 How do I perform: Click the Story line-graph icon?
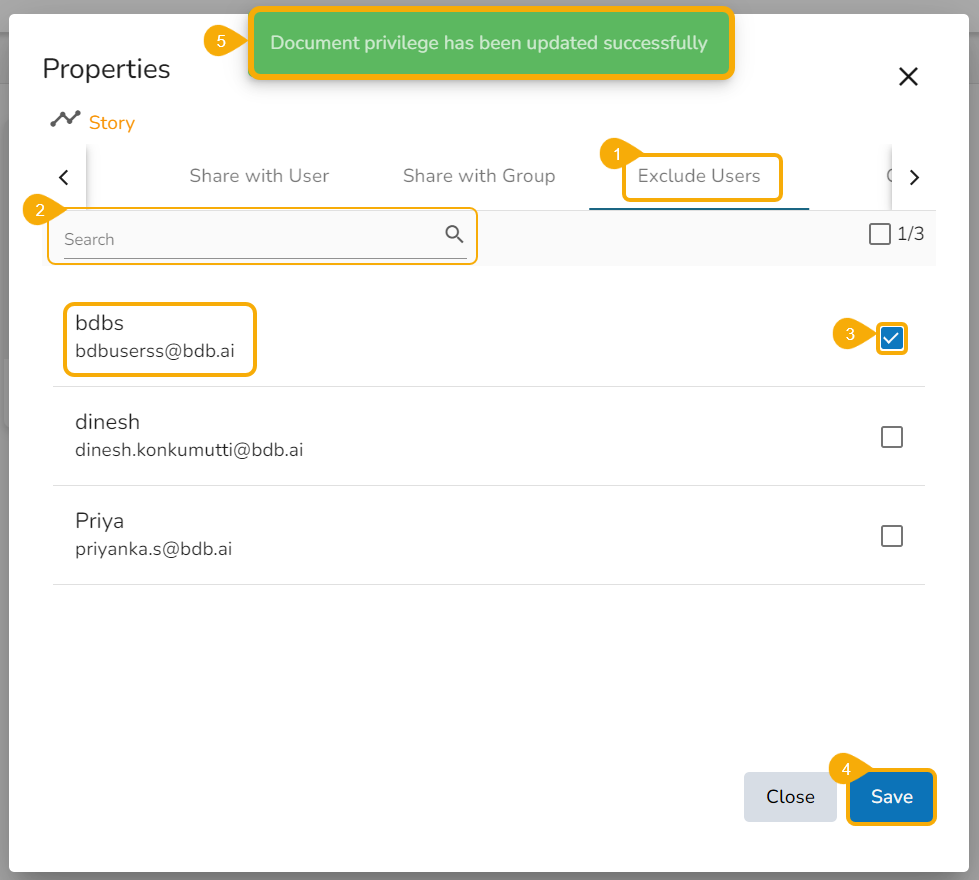[65, 120]
